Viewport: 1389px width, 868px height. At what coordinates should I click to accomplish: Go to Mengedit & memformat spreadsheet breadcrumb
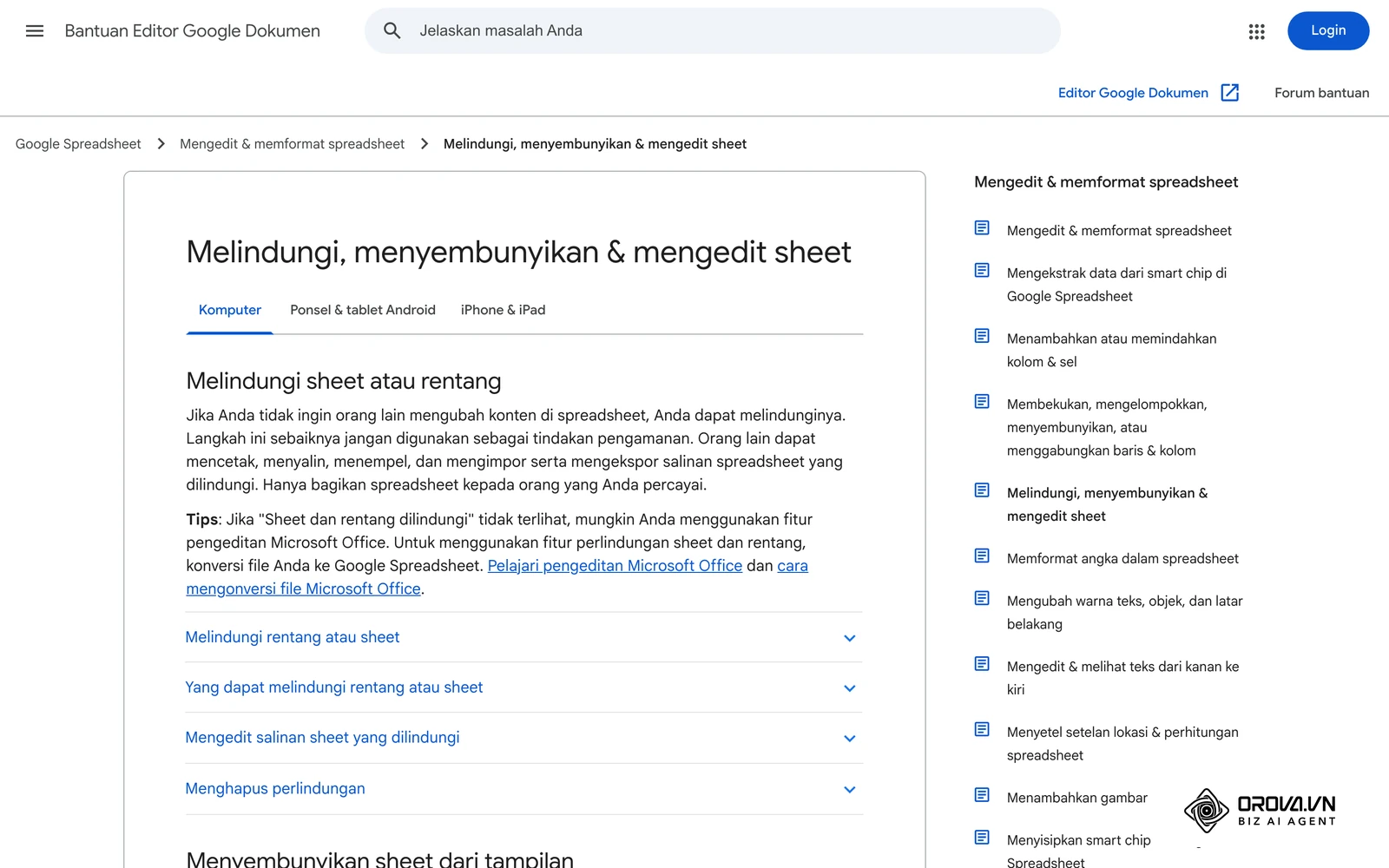tap(292, 144)
